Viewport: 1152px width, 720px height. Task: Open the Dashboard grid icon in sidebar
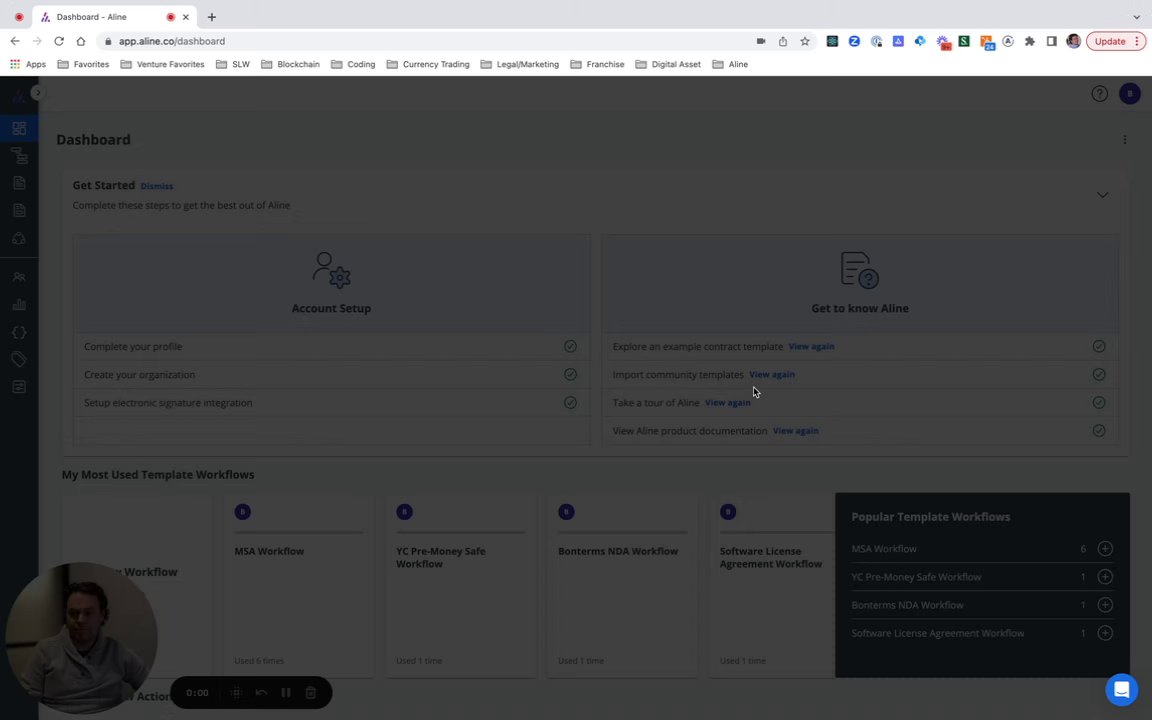tap(19, 128)
